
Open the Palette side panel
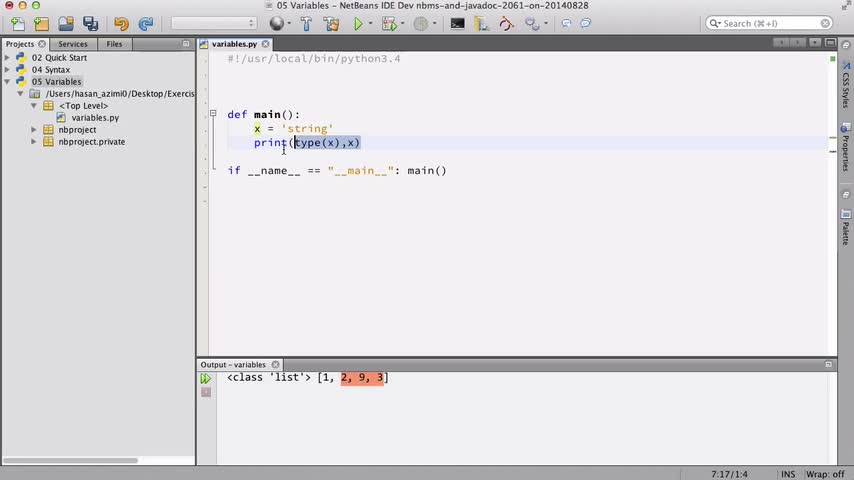point(845,226)
